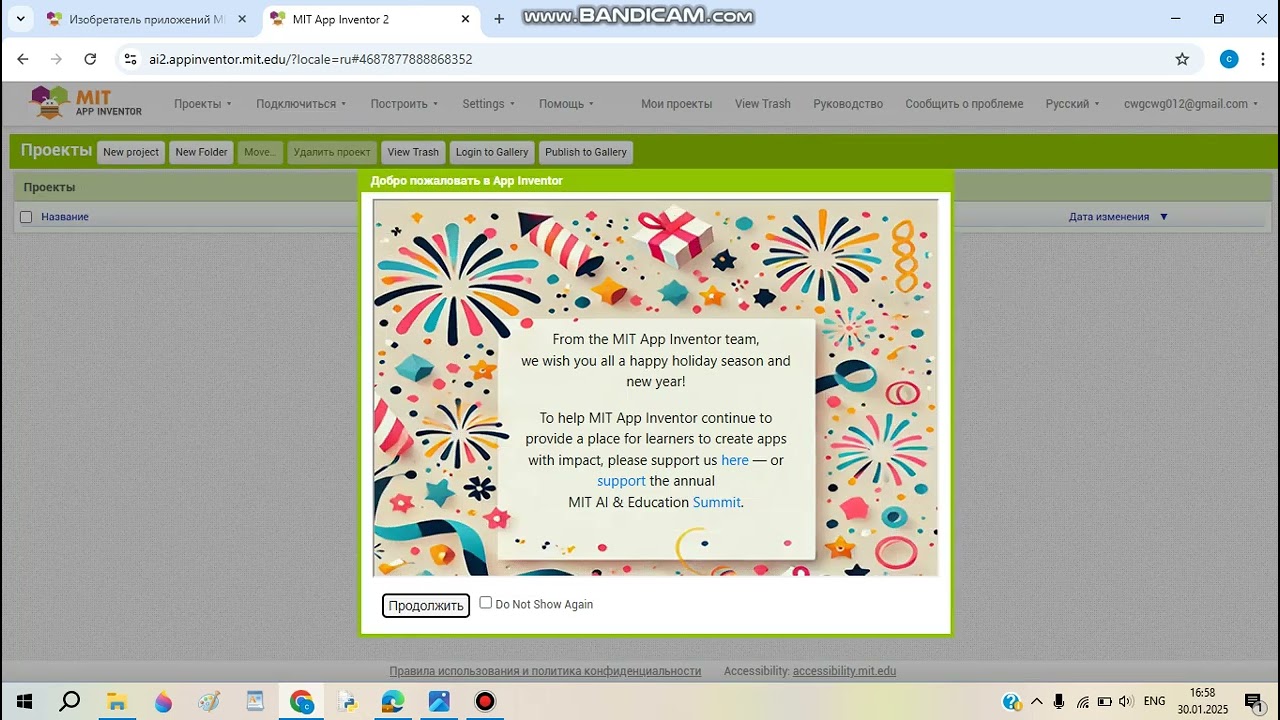Image resolution: width=1280 pixels, height=720 pixels.
Task: Click the Удалить проект button
Action: pyautogui.click(x=332, y=152)
